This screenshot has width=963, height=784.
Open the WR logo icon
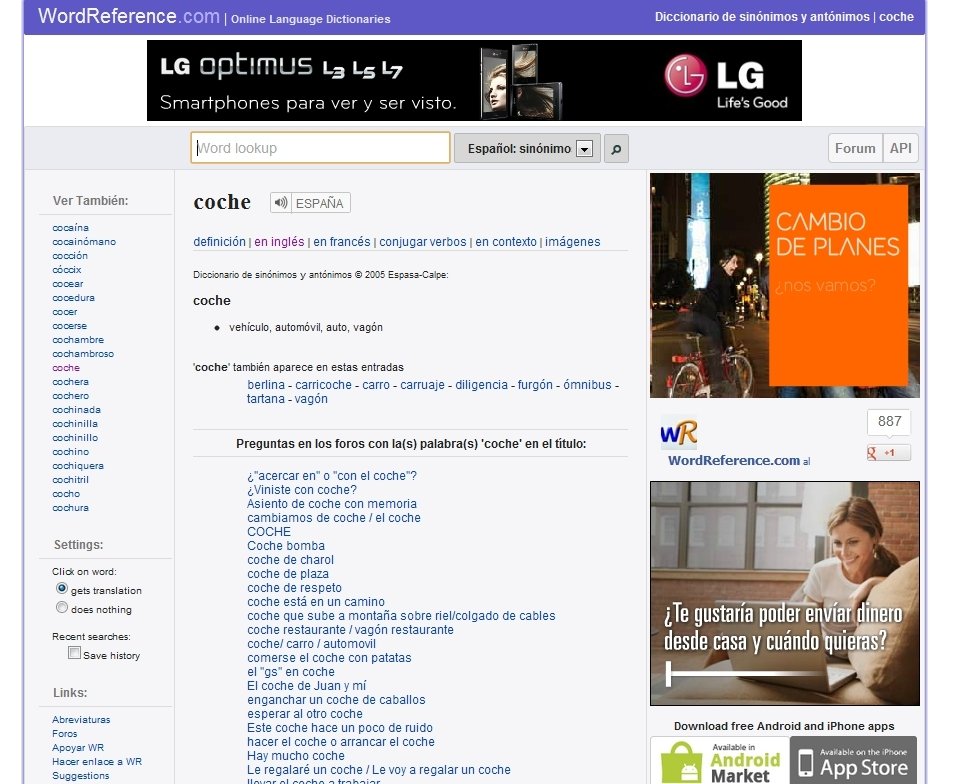(679, 433)
